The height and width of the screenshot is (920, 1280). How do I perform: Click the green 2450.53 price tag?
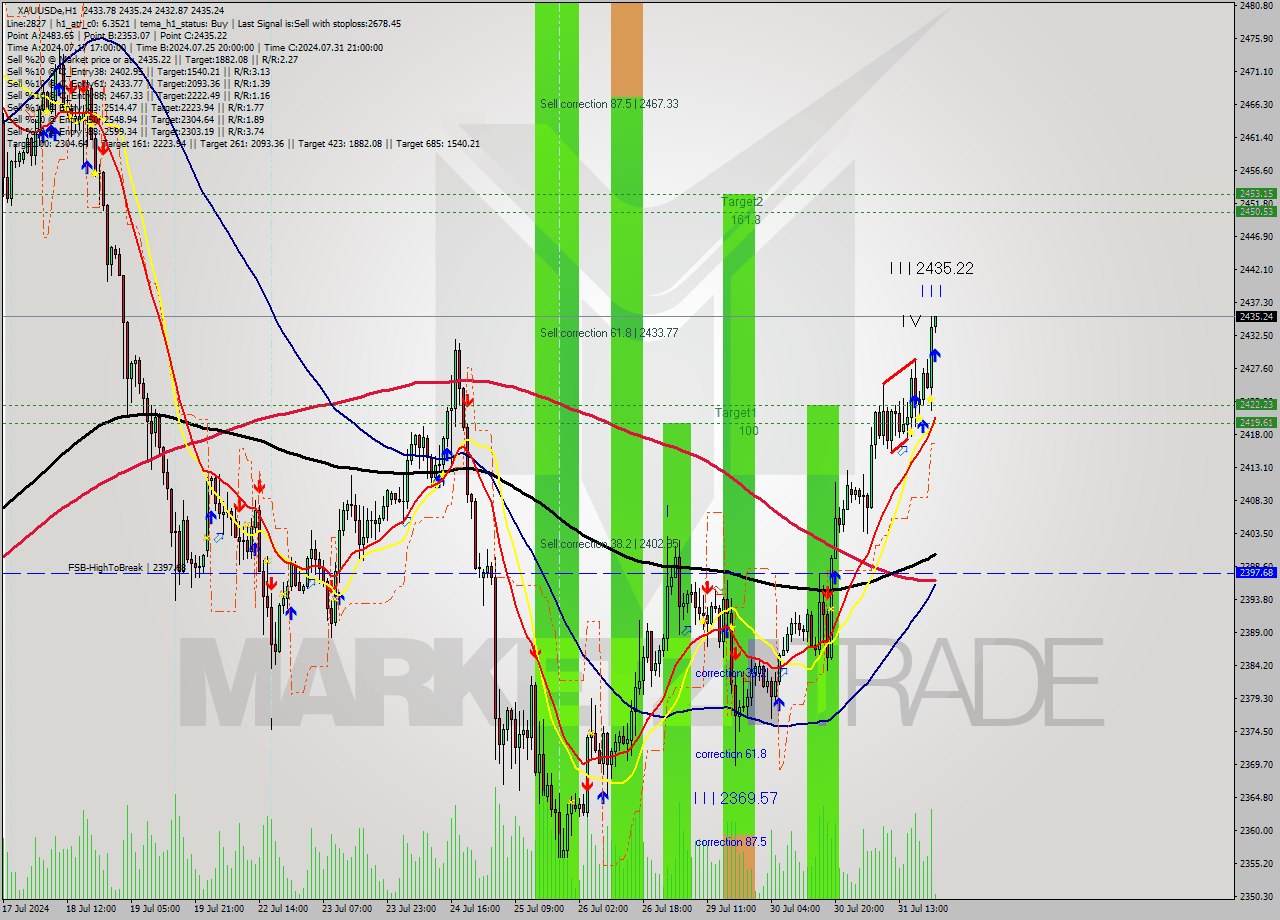[1255, 211]
